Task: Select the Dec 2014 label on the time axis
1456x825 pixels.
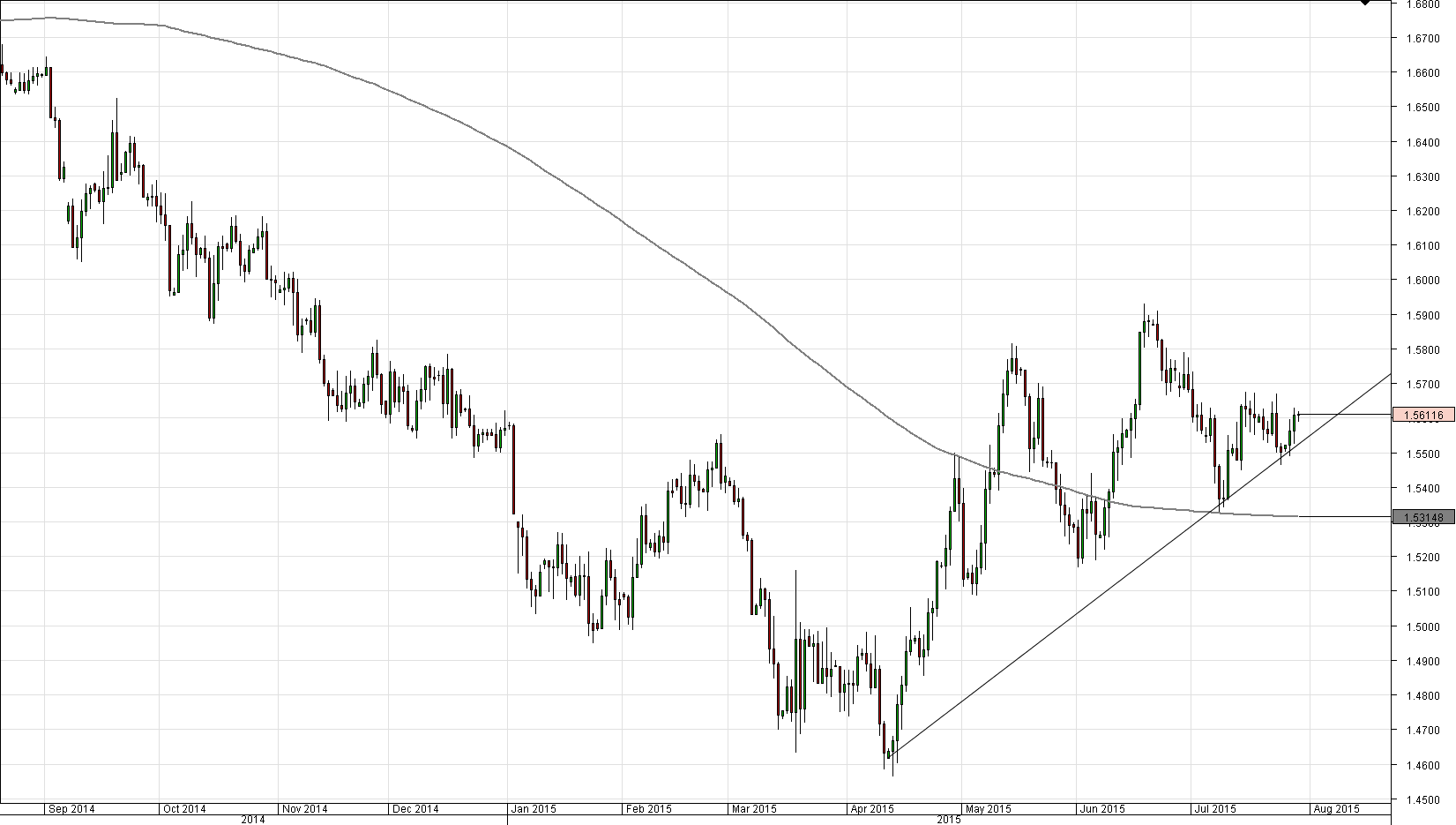Action: (415, 808)
